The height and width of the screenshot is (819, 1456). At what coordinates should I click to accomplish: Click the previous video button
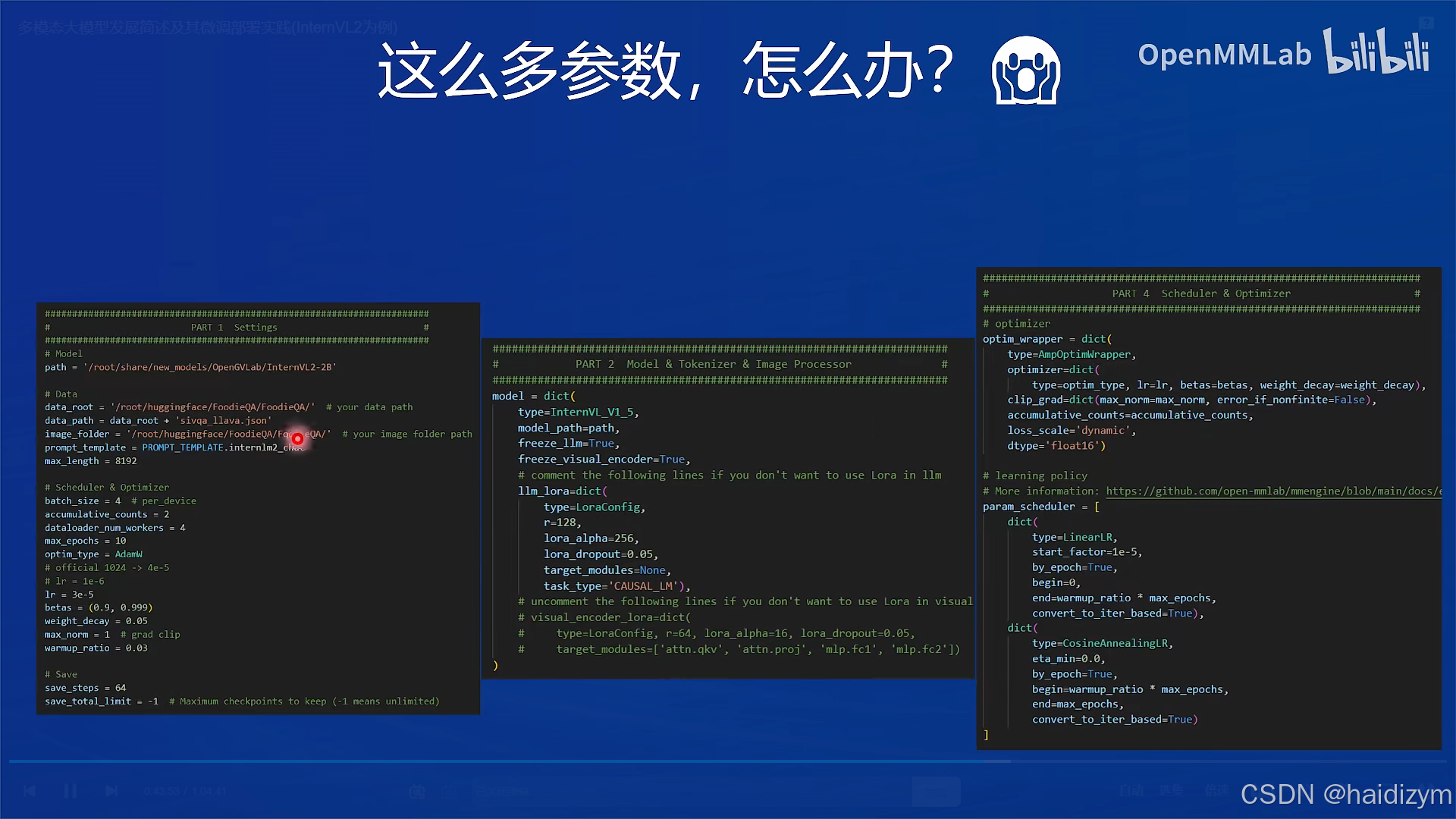click(x=29, y=791)
